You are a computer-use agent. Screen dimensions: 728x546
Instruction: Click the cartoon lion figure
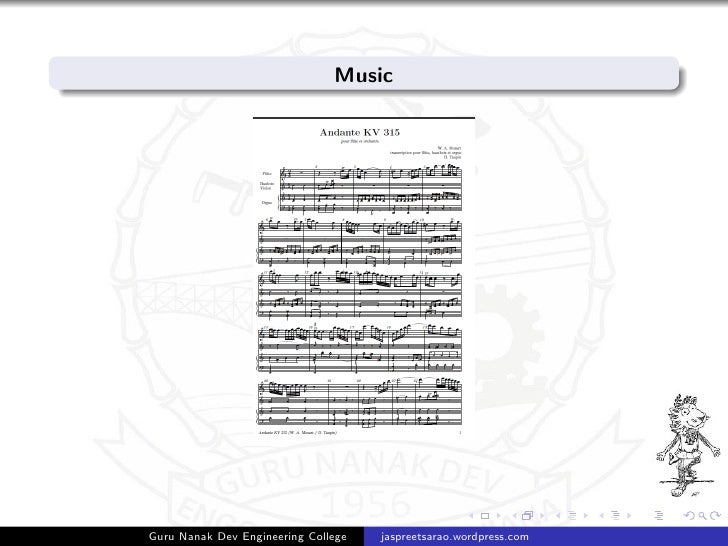[x=688, y=446]
